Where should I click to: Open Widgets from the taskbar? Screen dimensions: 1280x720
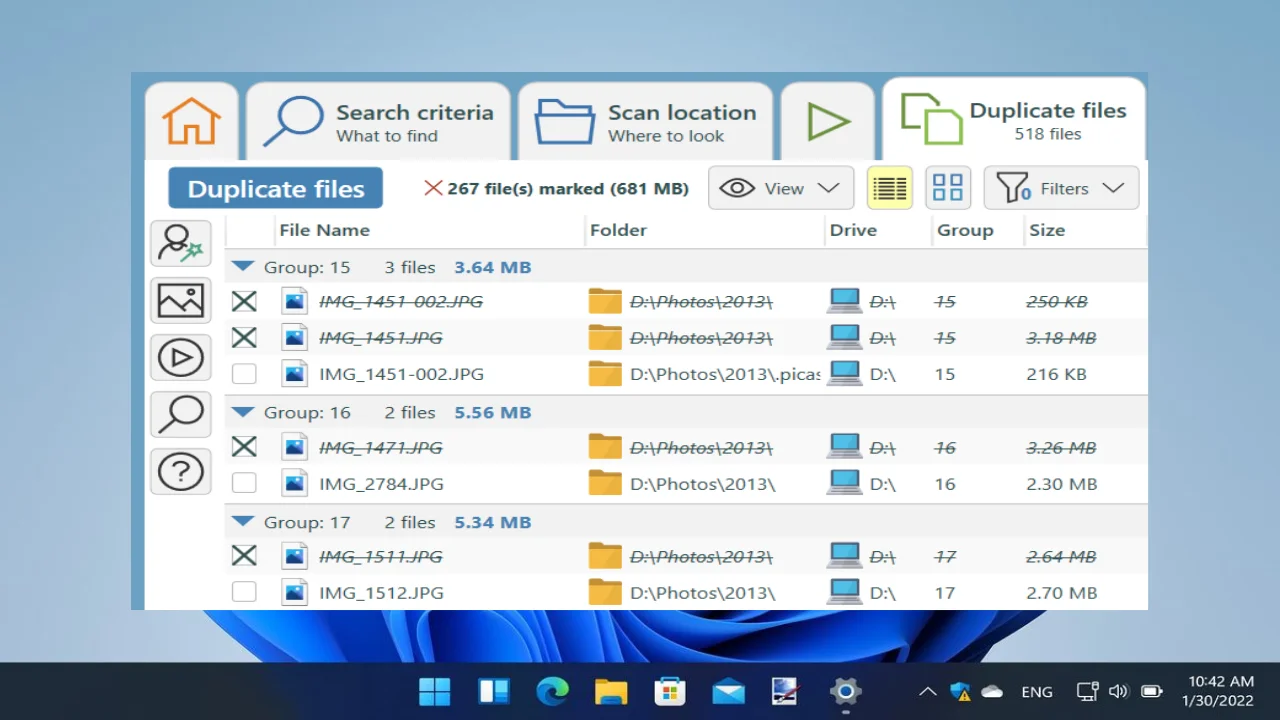point(494,691)
